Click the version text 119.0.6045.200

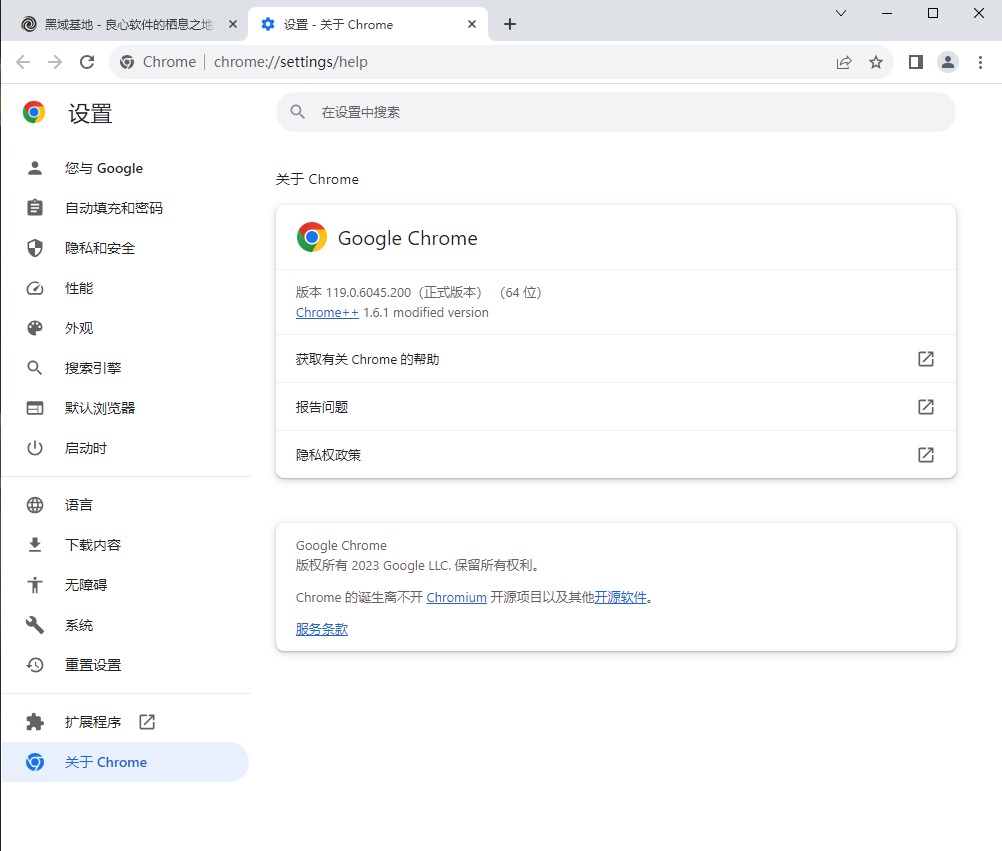click(369, 293)
